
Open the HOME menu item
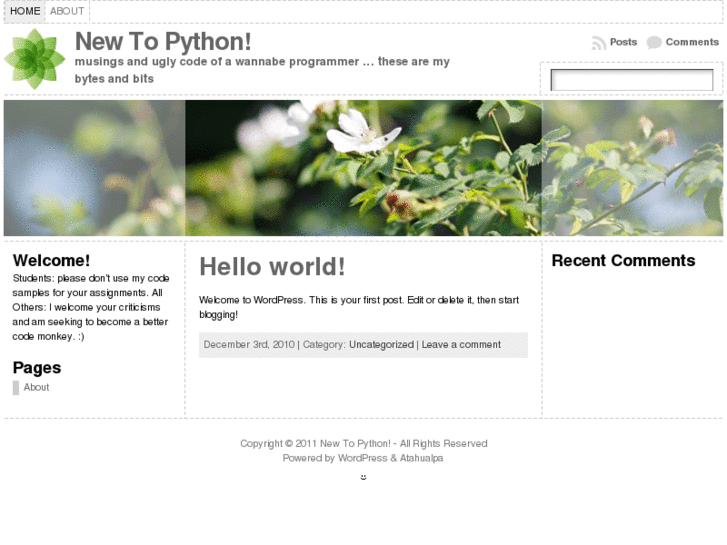(25, 12)
